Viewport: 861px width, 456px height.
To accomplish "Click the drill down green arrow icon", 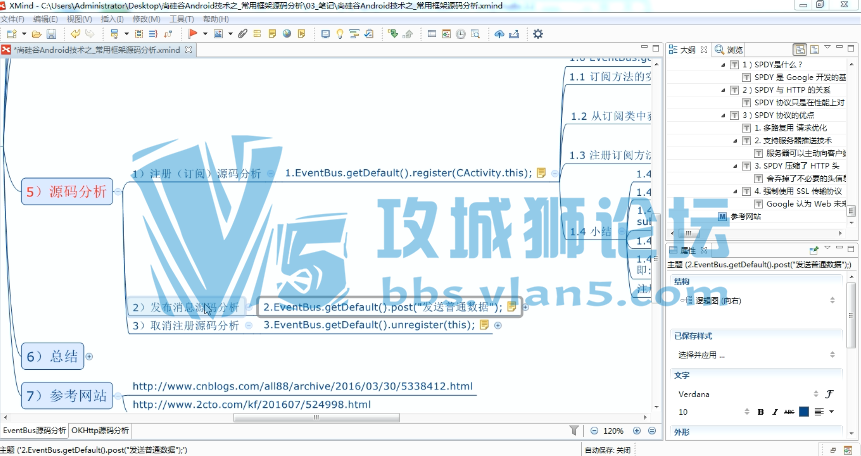I will [x=393, y=34].
